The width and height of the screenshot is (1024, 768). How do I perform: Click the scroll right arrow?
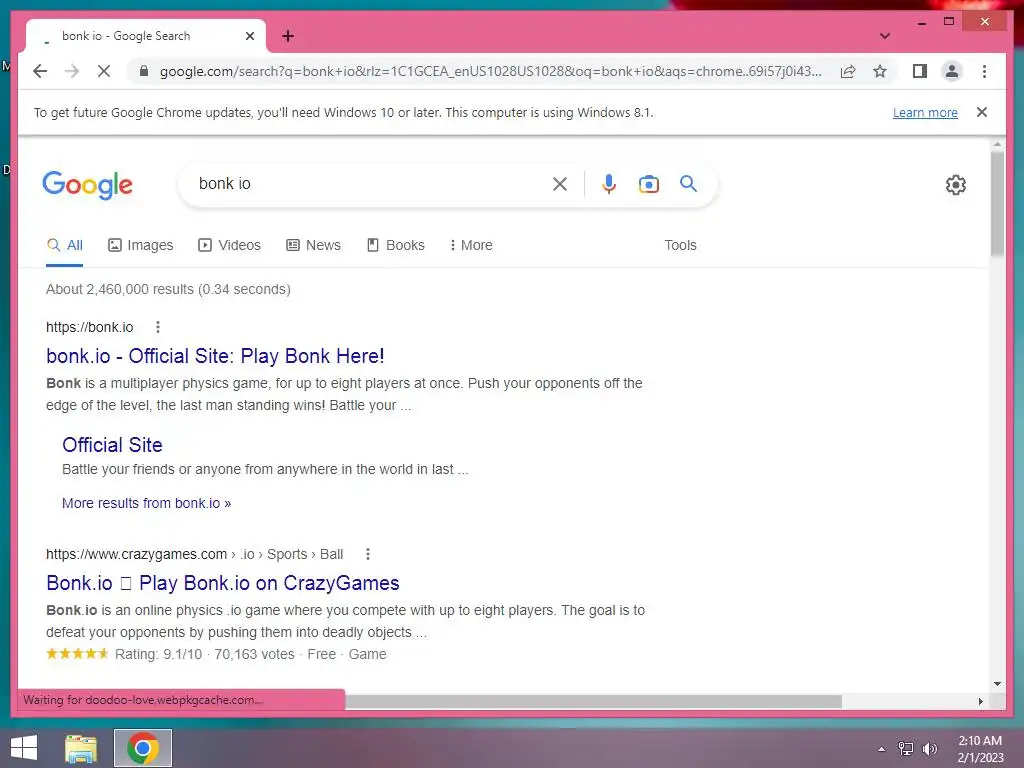[980, 701]
